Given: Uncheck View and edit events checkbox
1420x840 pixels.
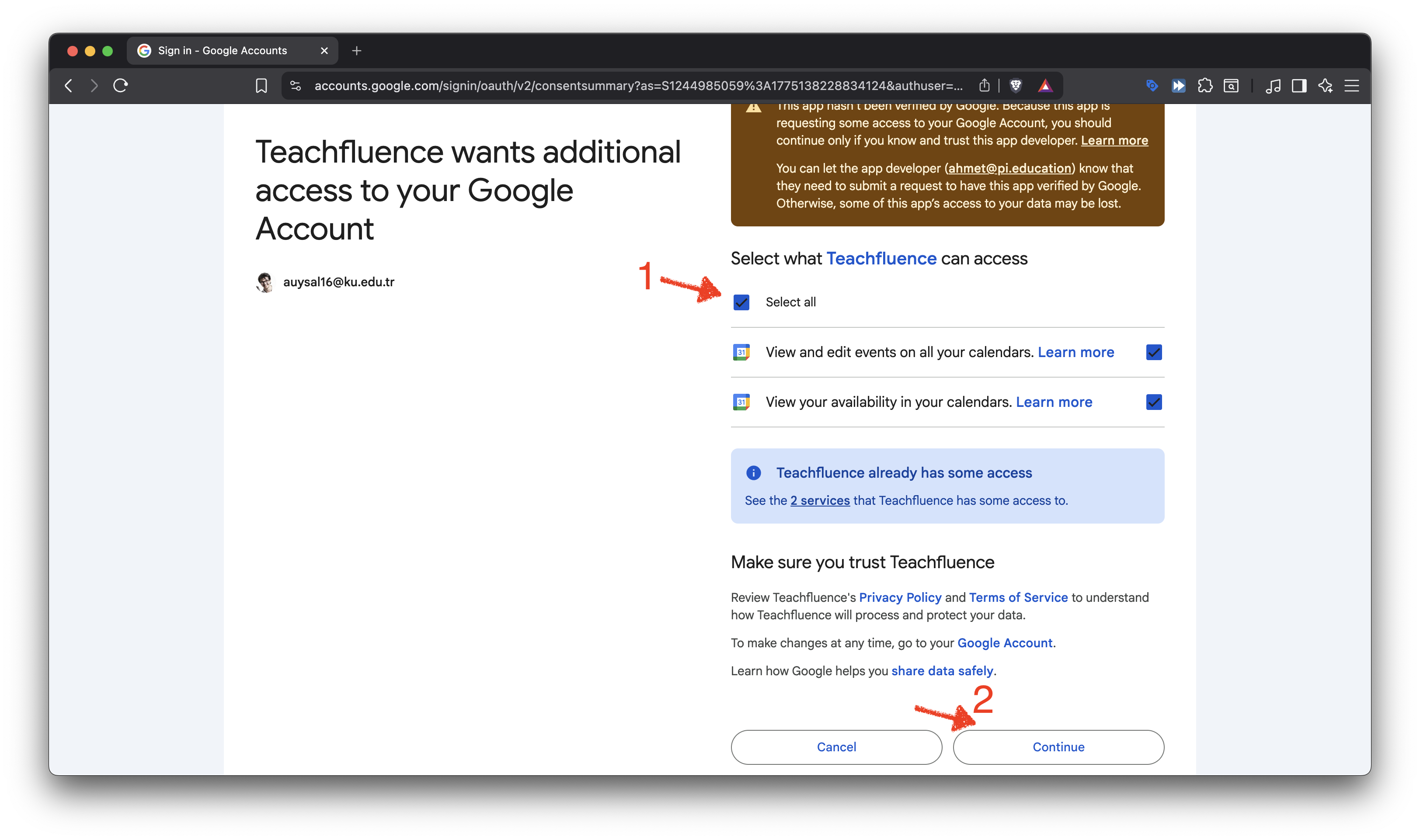Looking at the screenshot, I should (x=1153, y=352).
